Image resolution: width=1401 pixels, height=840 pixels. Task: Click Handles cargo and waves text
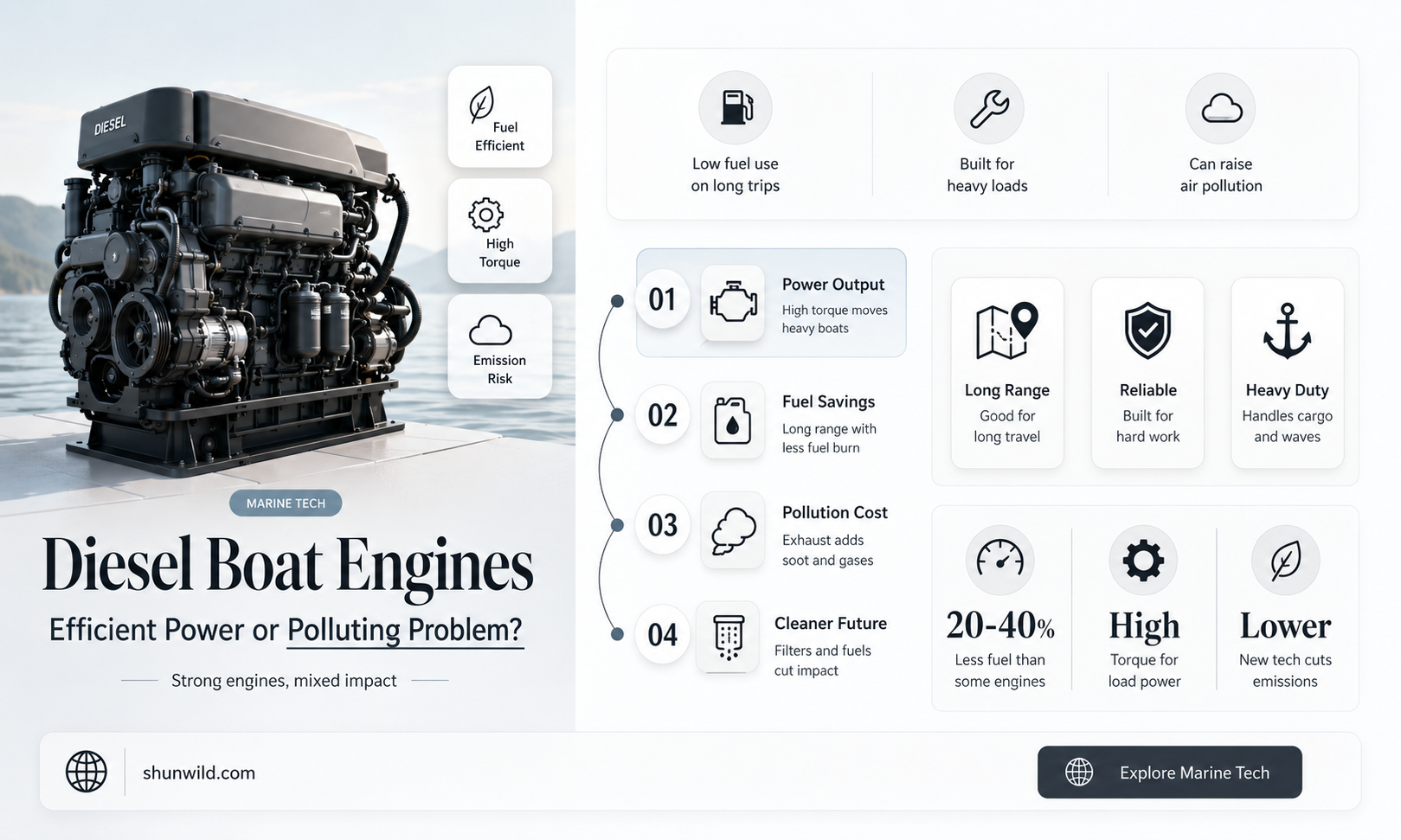(x=1288, y=426)
